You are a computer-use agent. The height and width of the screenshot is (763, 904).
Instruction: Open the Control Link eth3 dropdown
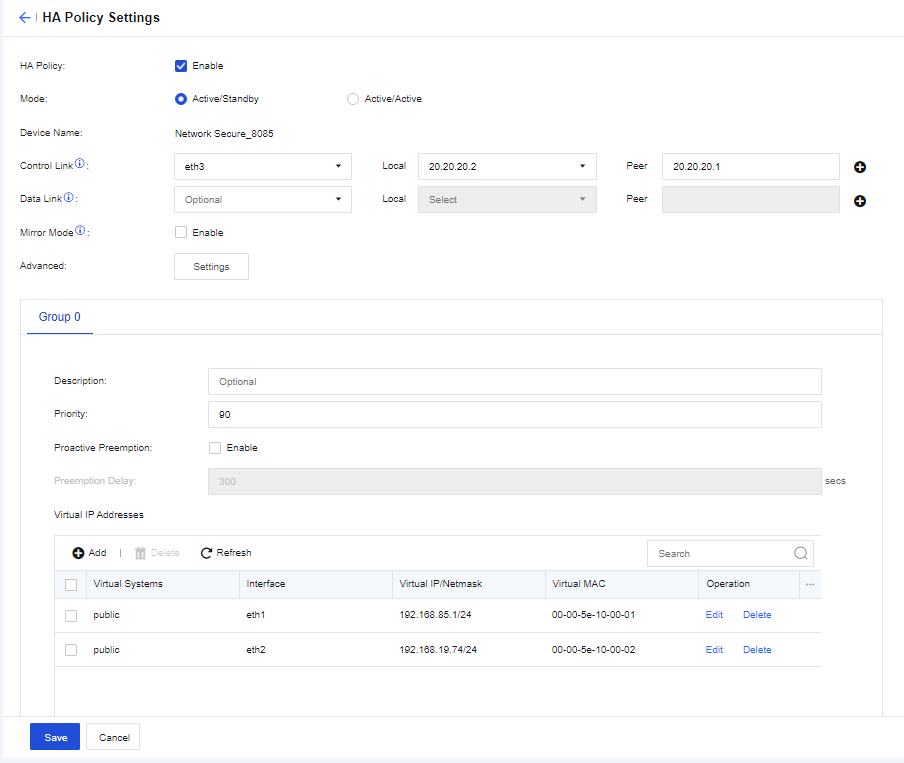[262, 166]
